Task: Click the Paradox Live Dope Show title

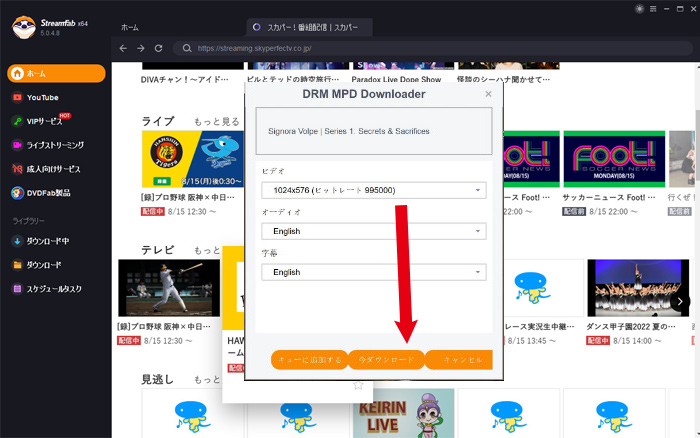Action: coord(396,79)
